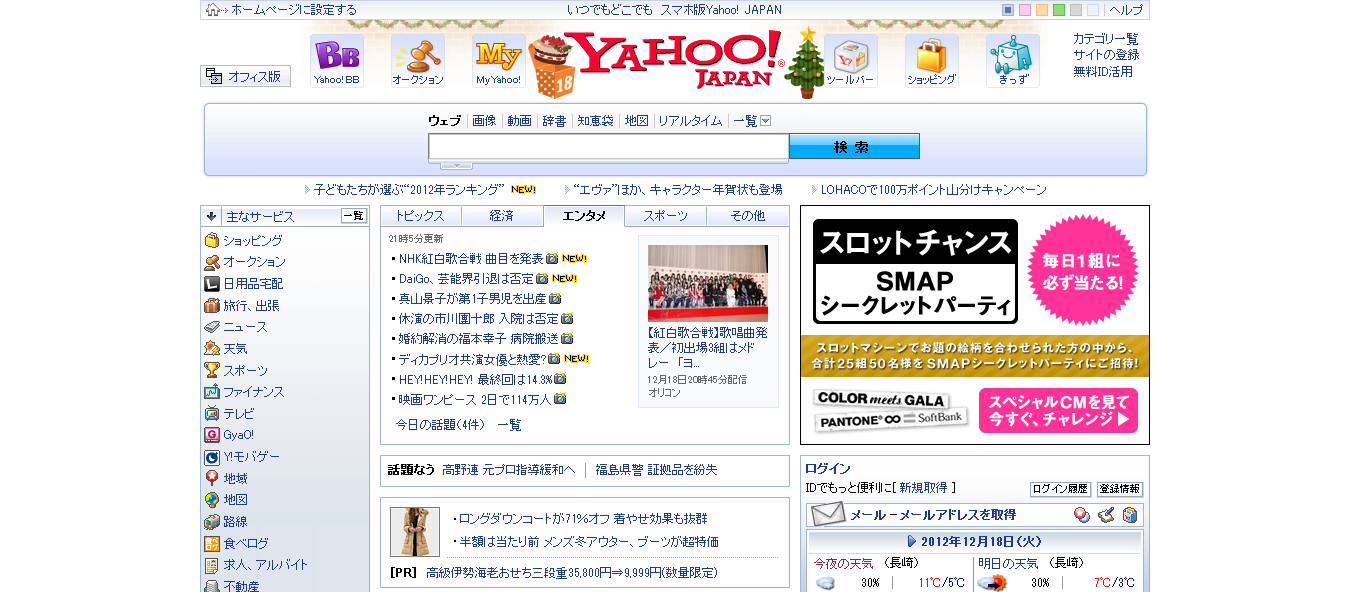Screen dimensions: 1349x592
Task: Open the DaiGo、芸能界引退は否定 headline
Action: click(466, 278)
